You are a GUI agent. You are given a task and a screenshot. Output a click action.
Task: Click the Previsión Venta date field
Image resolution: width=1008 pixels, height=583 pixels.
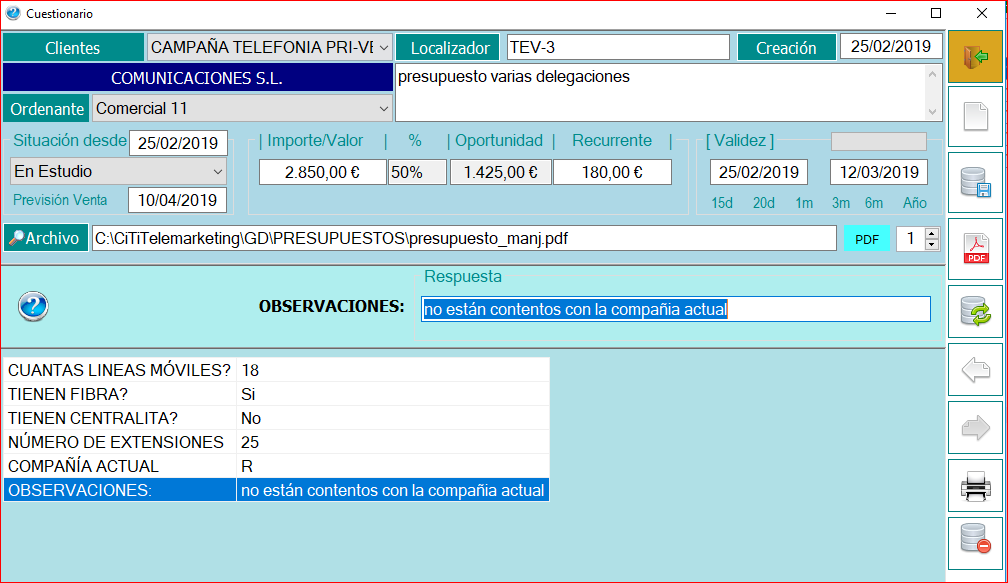pos(177,200)
